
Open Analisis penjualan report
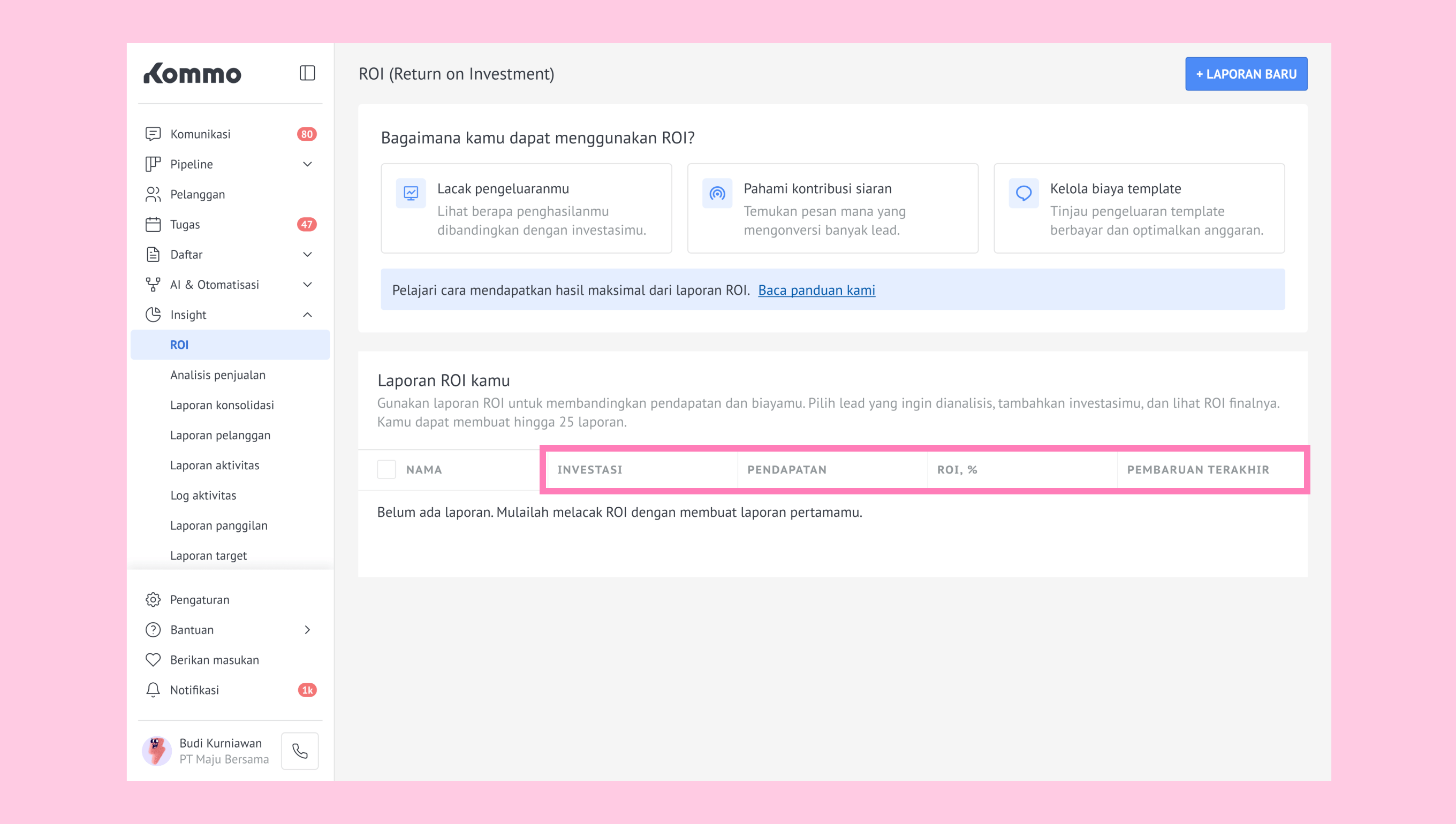217,375
